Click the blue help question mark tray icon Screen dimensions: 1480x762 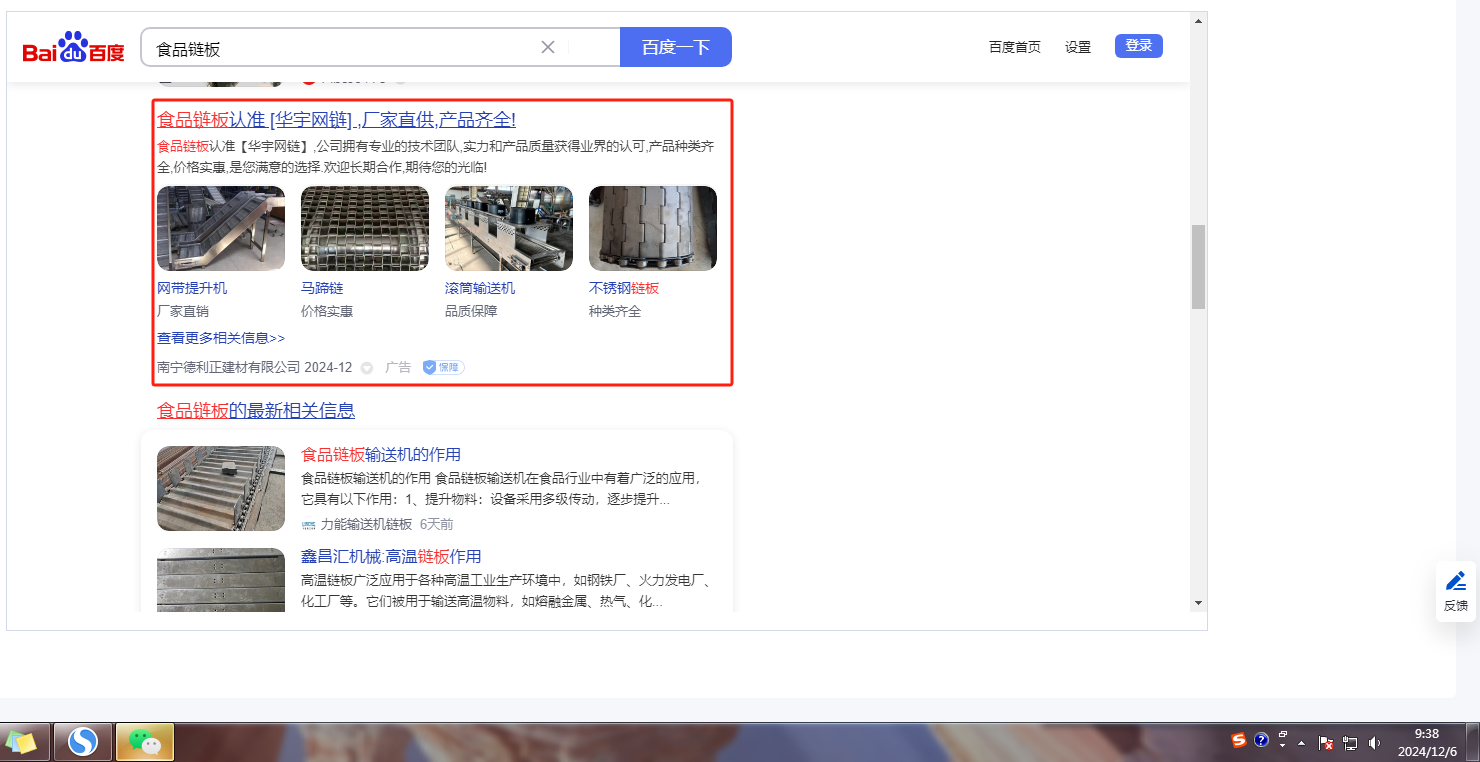1262,741
